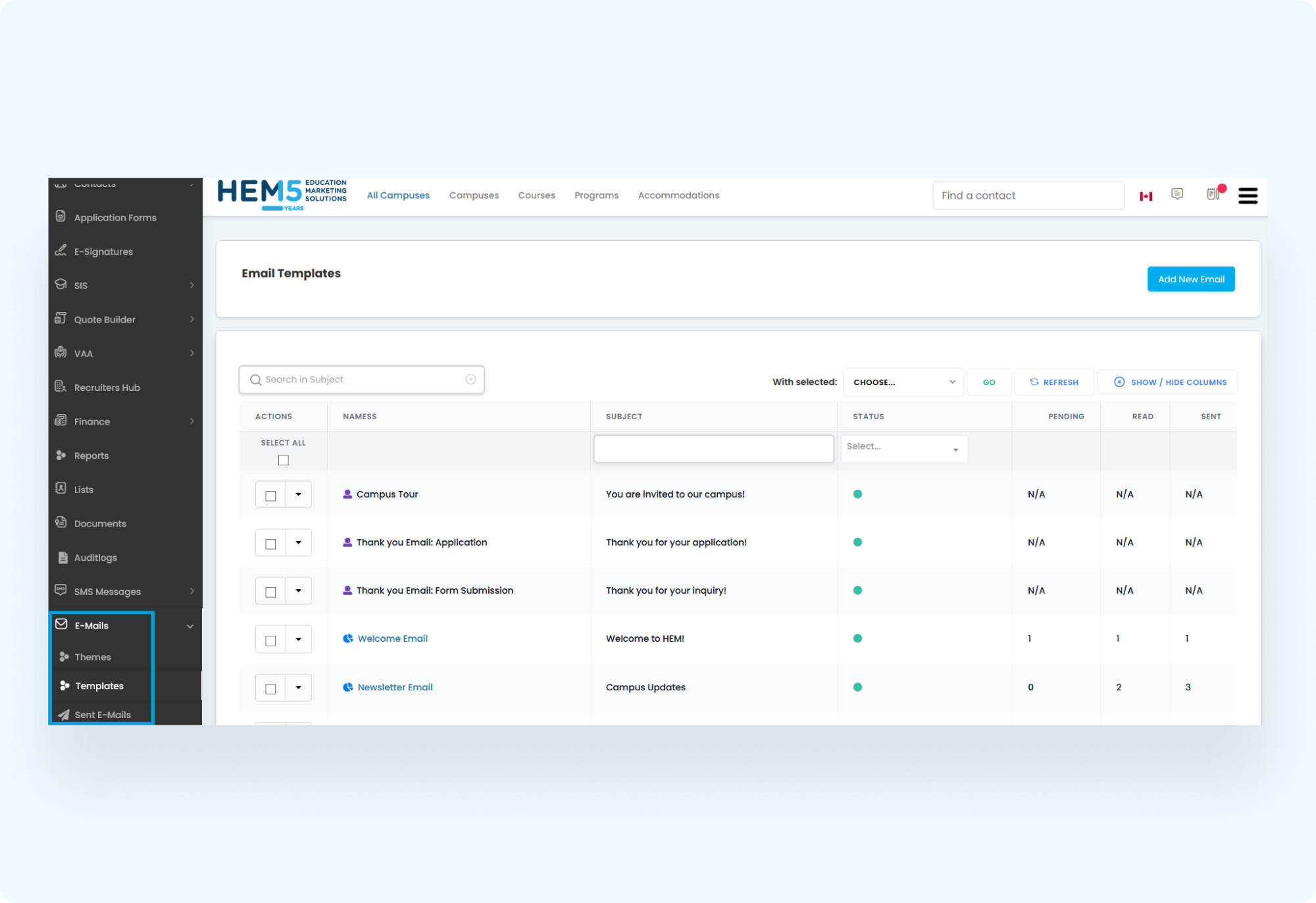Tick the Welcome Email row checkbox
The image size is (1316, 903).
[270, 640]
